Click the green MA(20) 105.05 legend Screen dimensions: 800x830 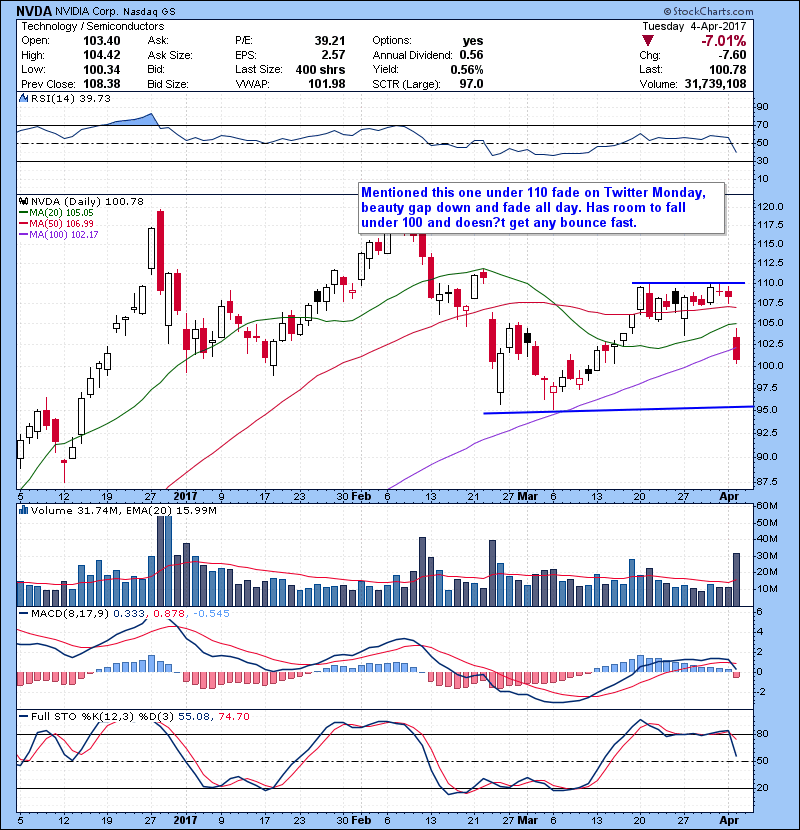coord(56,213)
